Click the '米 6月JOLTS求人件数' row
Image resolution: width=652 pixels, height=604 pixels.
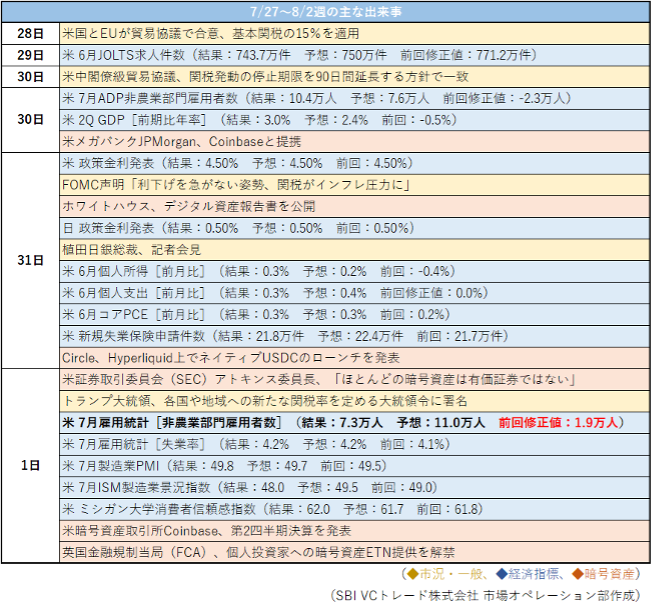pyautogui.click(x=355, y=55)
